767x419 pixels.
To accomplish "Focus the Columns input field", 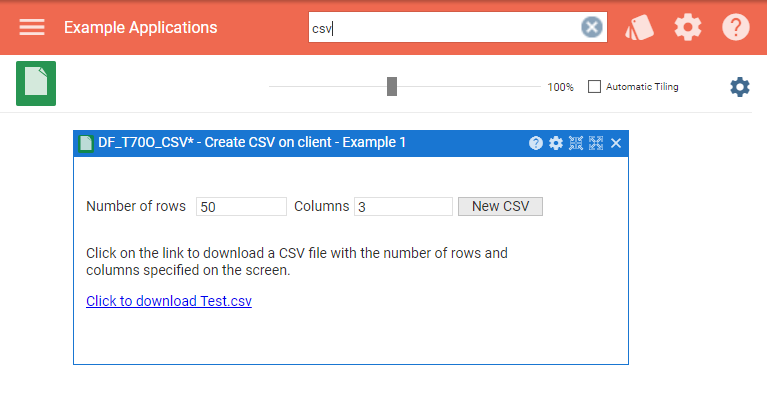I will pos(403,207).
